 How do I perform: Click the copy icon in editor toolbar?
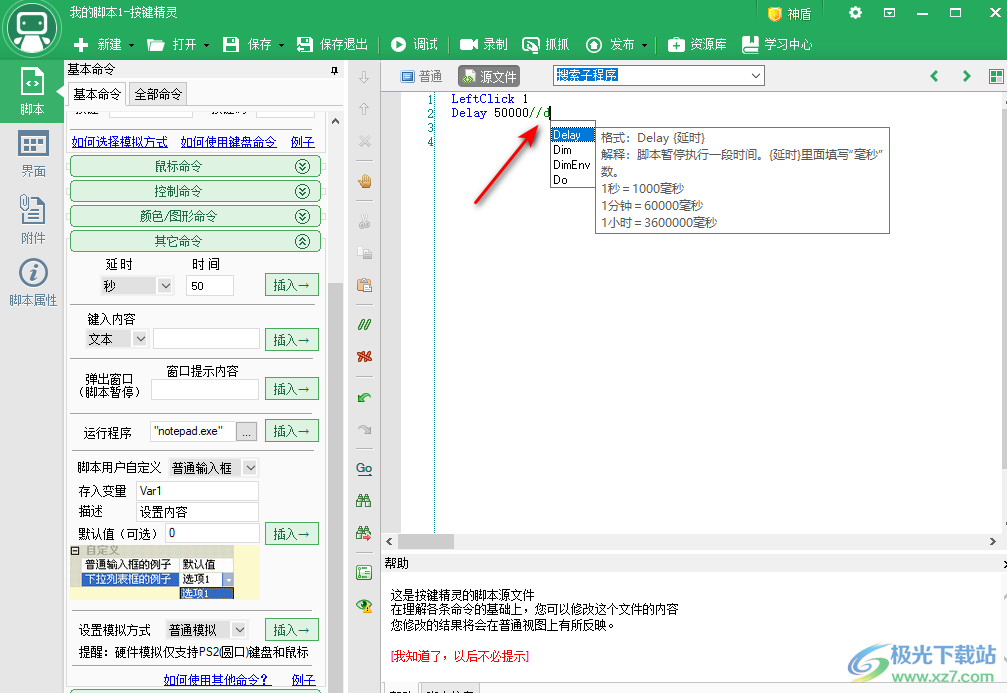(364, 253)
